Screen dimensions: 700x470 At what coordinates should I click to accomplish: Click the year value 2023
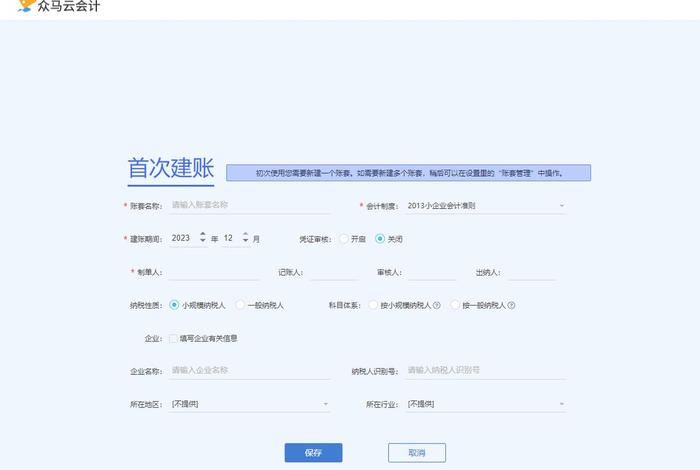(x=181, y=238)
